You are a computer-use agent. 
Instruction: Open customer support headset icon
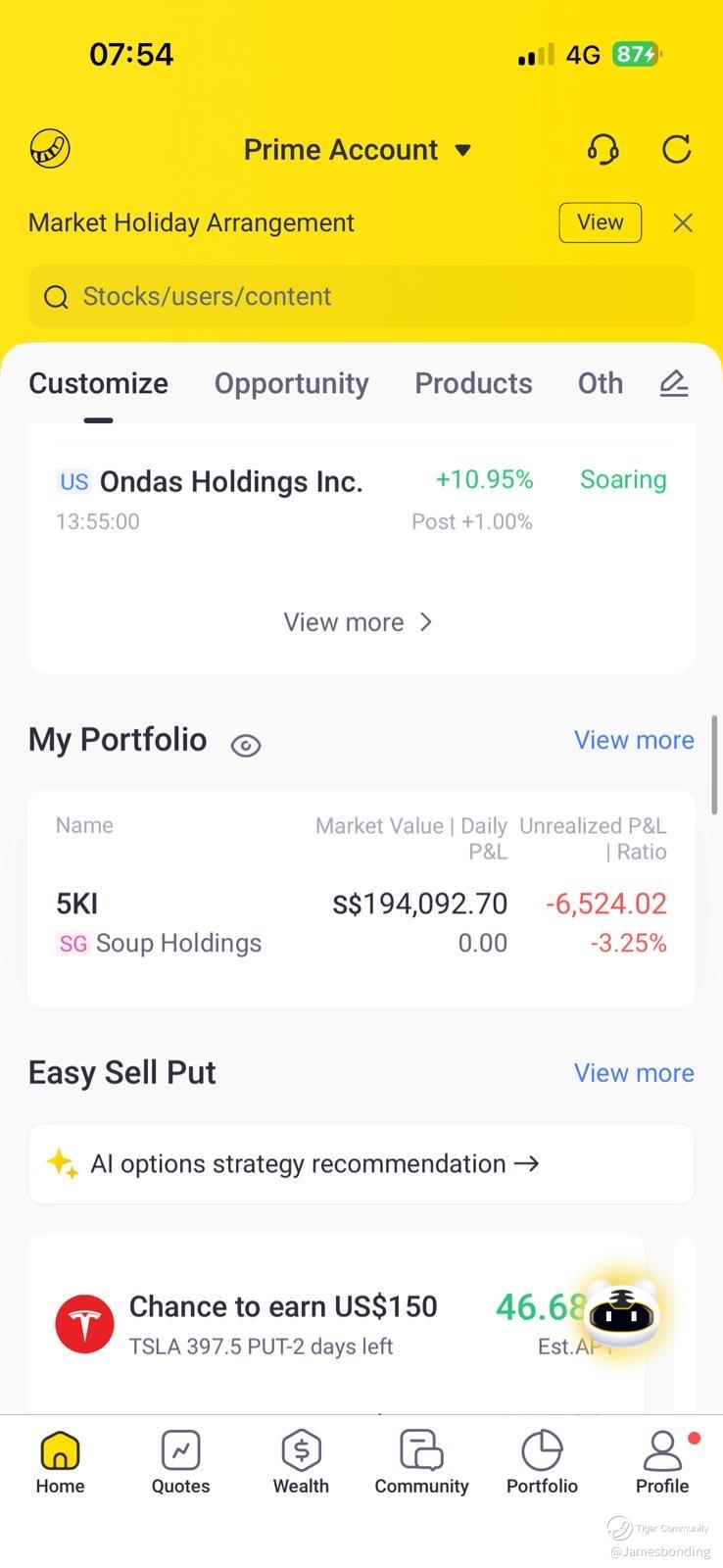(602, 149)
